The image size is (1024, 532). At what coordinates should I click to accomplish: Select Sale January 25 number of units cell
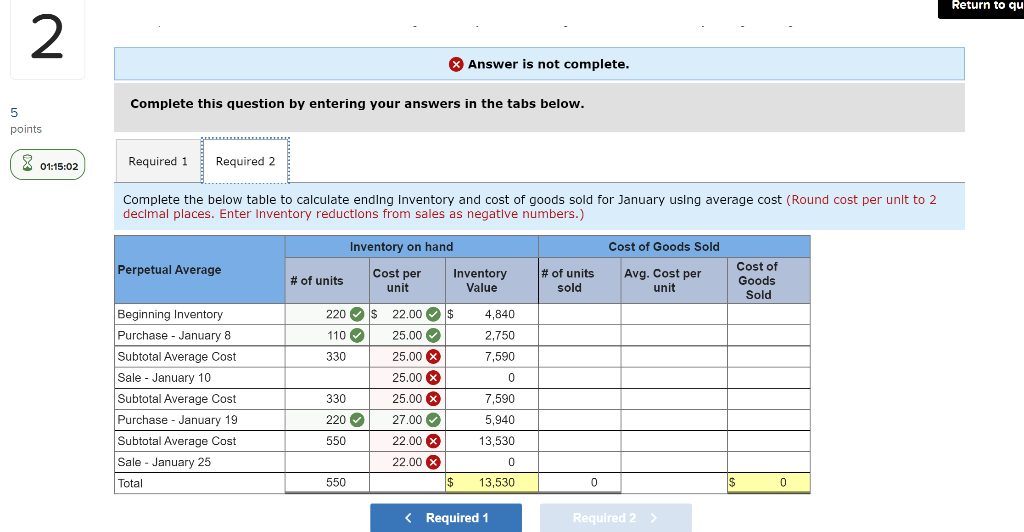327,462
